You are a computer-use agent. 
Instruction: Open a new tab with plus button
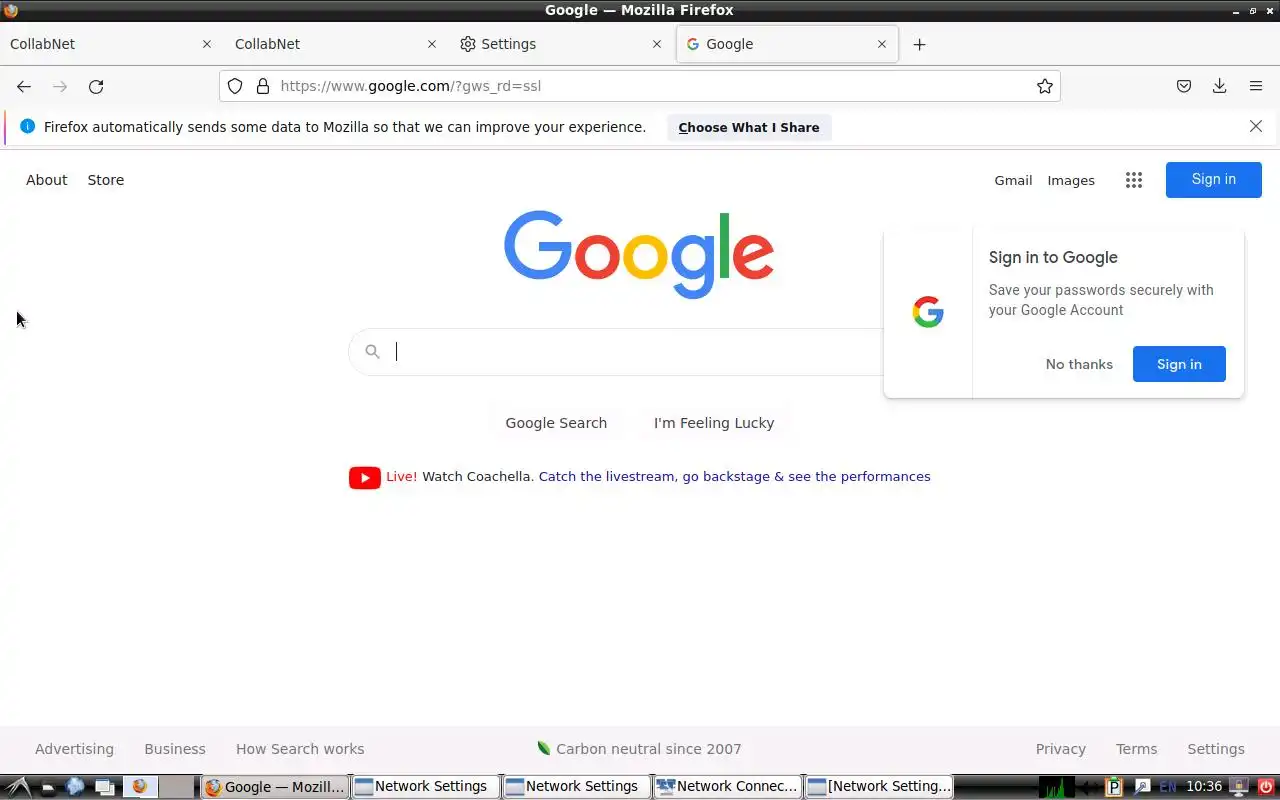coord(920,44)
